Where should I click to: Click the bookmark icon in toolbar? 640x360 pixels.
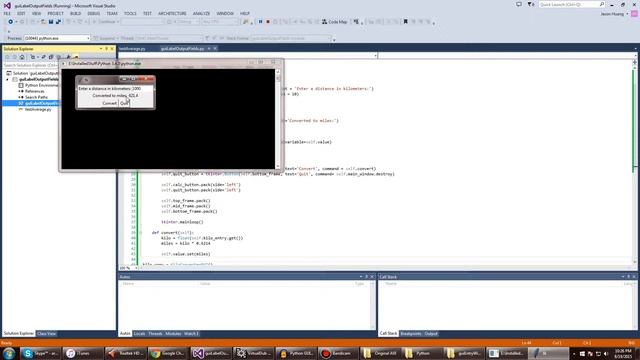pos(405,22)
